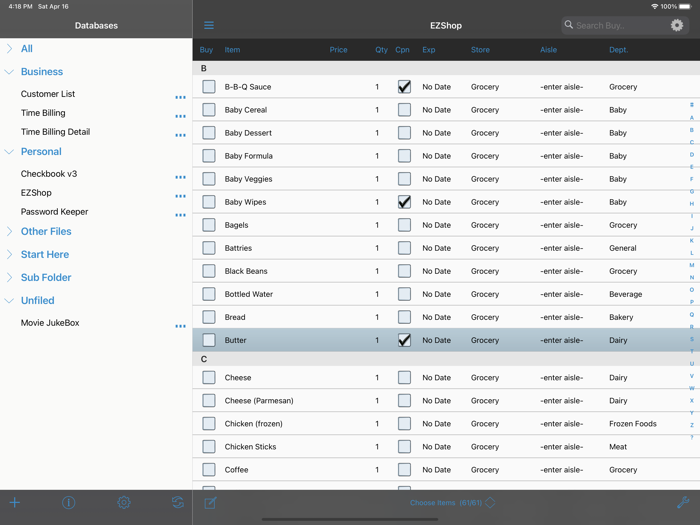Screen dimensions: 700x525
Task: Expand the All folder chevron
Action: coord(9,49)
